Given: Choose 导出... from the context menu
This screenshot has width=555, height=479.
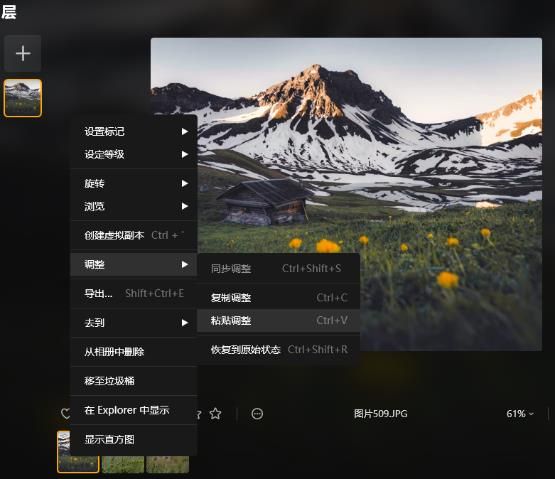Looking at the screenshot, I should (x=134, y=293).
